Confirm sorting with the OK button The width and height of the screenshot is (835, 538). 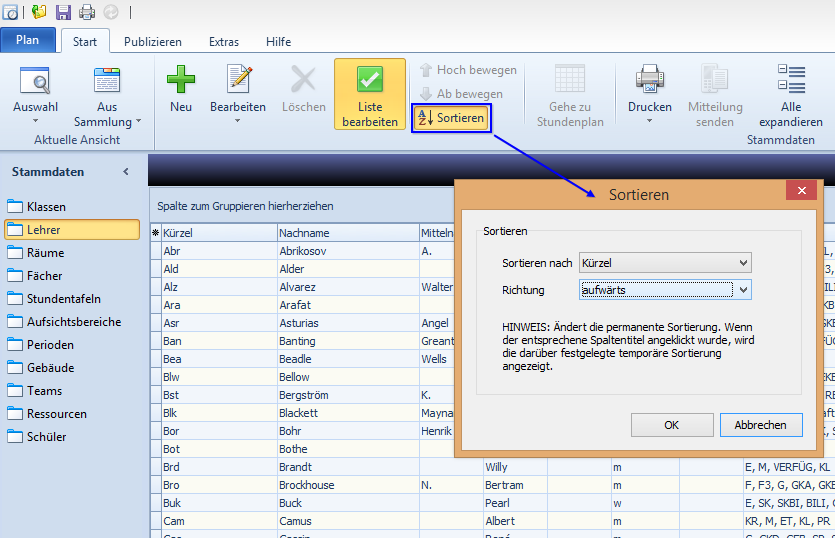click(x=672, y=425)
